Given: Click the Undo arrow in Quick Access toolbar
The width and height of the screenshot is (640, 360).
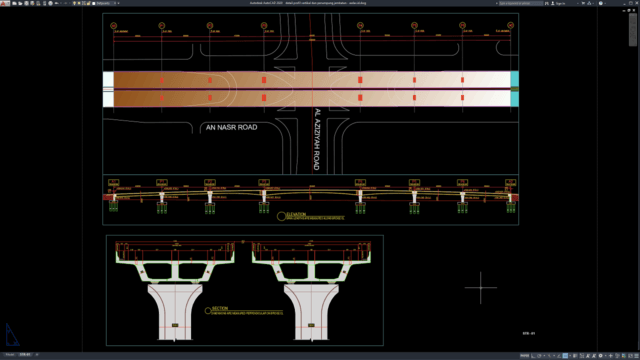Looking at the screenshot, I should tap(56, 3).
